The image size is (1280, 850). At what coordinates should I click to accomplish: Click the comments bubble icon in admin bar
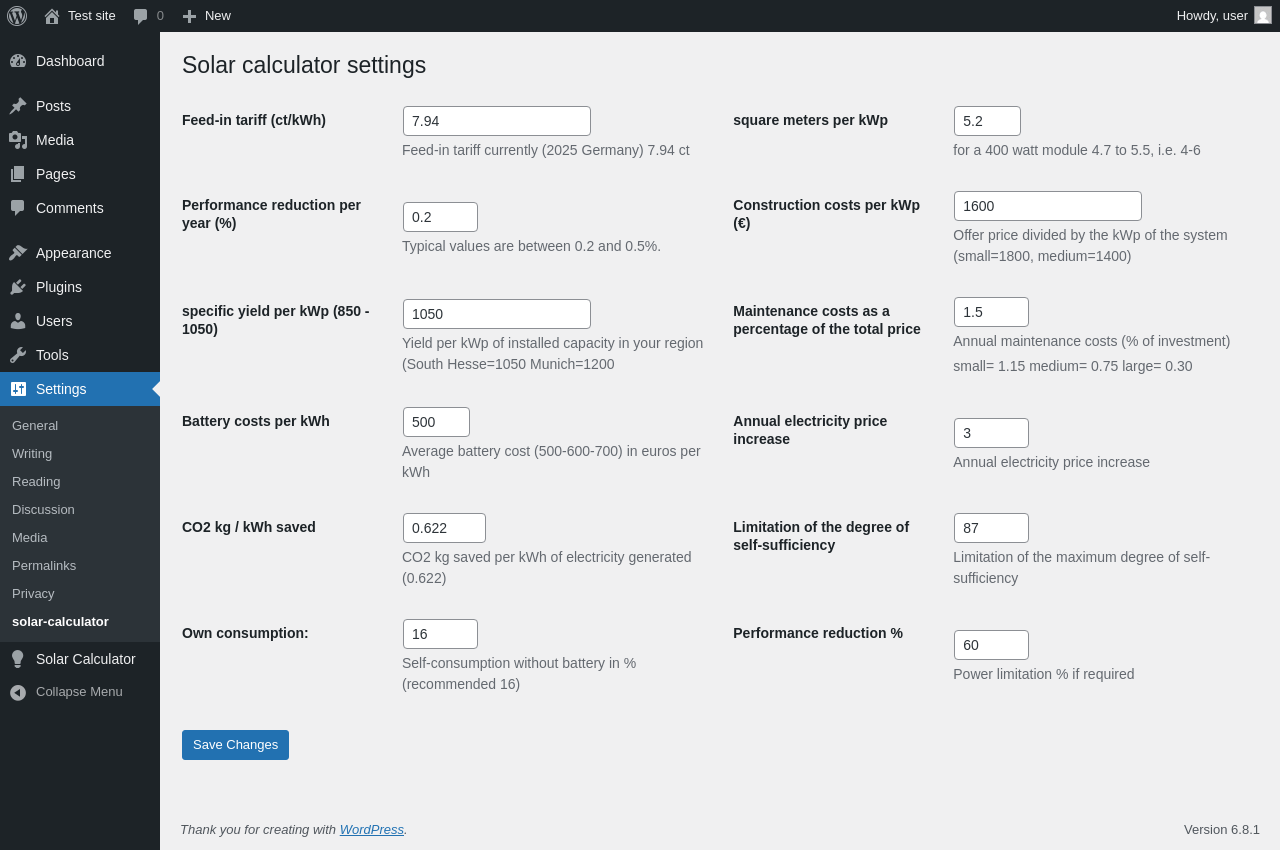point(141,16)
